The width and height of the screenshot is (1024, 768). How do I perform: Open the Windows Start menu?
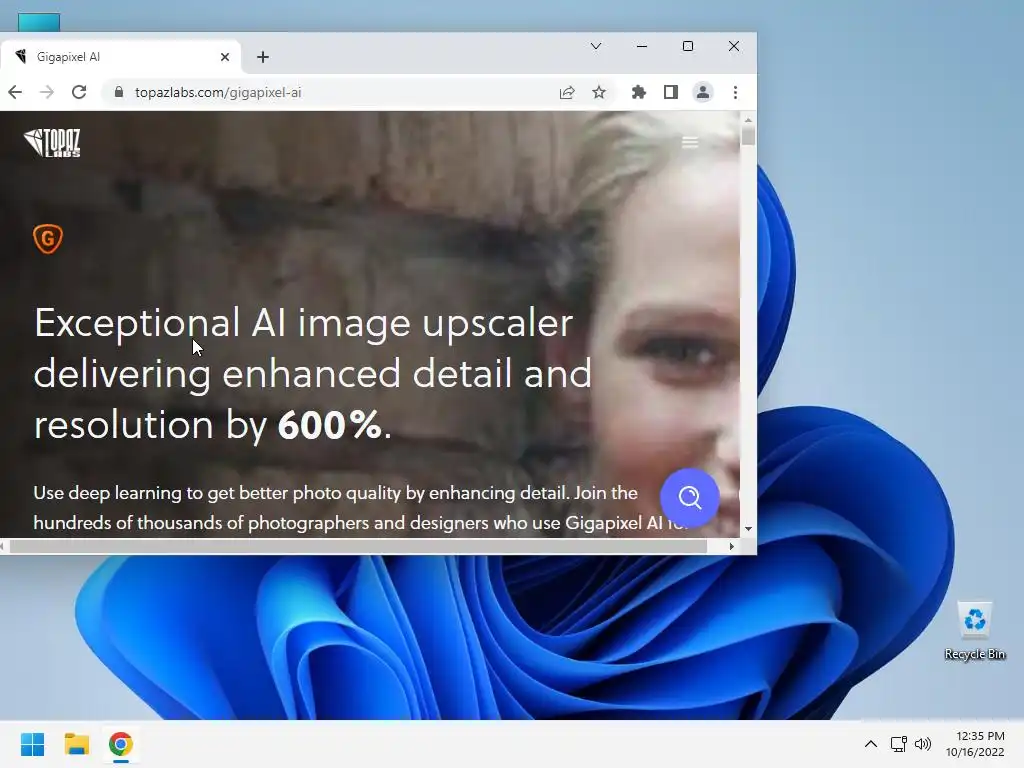(x=32, y=744)
